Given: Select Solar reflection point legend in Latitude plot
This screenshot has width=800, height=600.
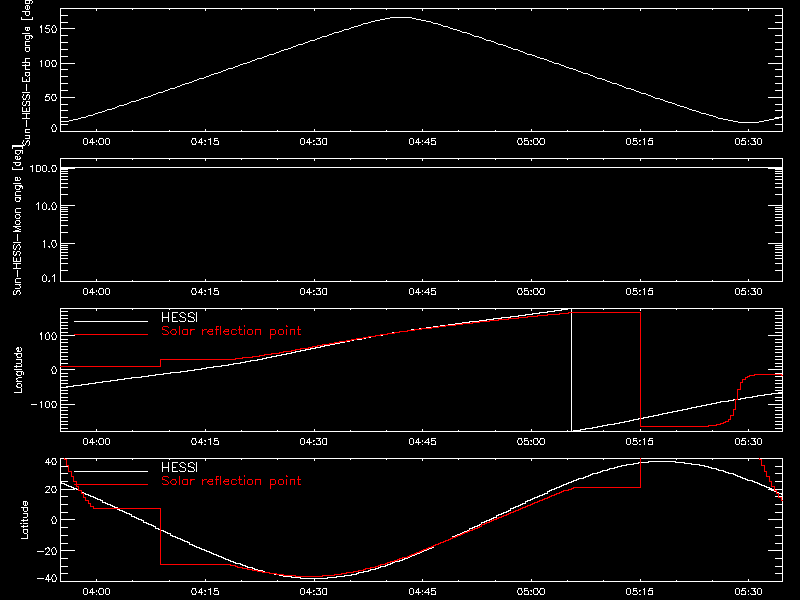Looking at the screenshot, I should 231,481.
